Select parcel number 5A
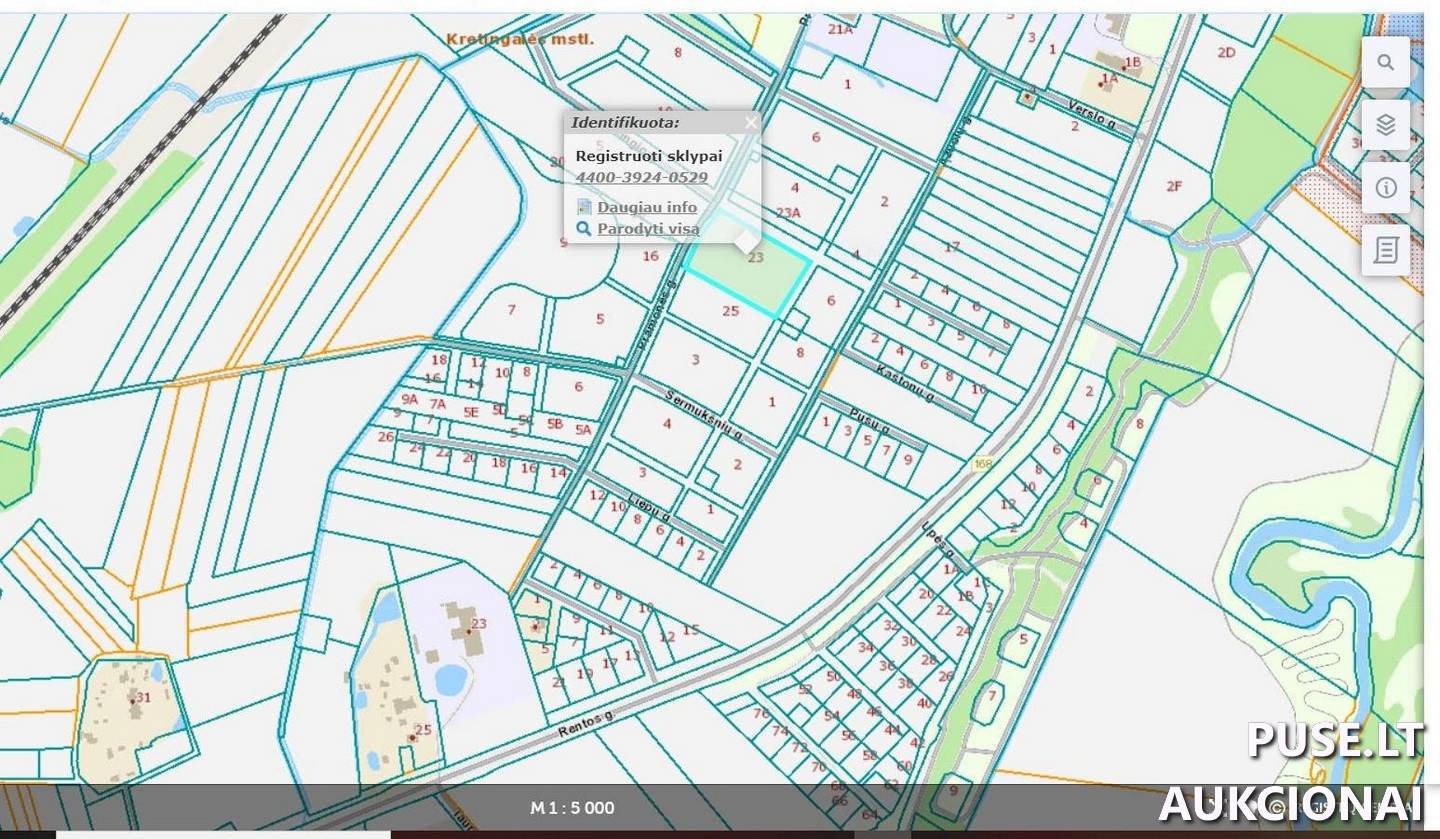Viewport: 1440px width, 839px height. click(x=583, y=430)
